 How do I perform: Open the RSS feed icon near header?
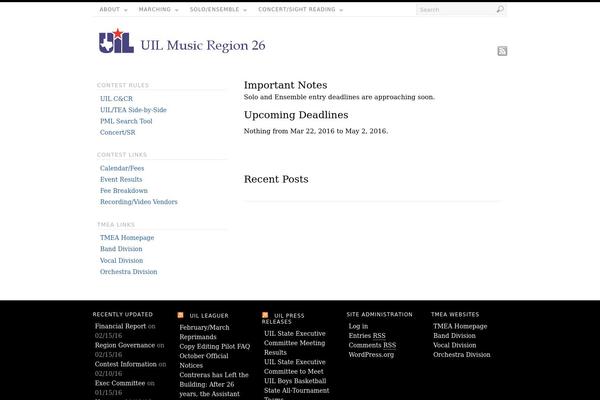502,51
